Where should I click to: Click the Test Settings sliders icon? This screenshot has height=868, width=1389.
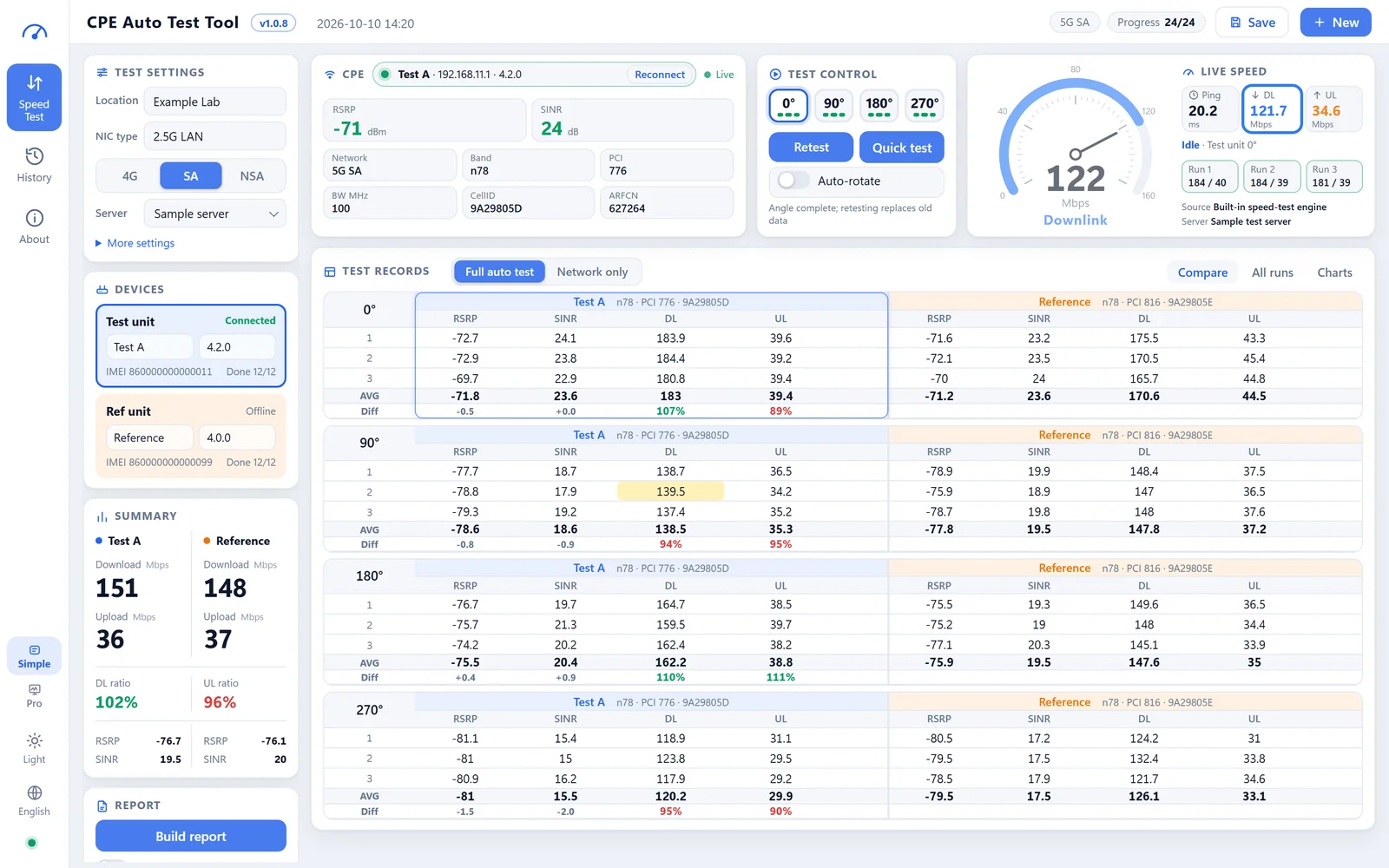[x=102, y=72]
